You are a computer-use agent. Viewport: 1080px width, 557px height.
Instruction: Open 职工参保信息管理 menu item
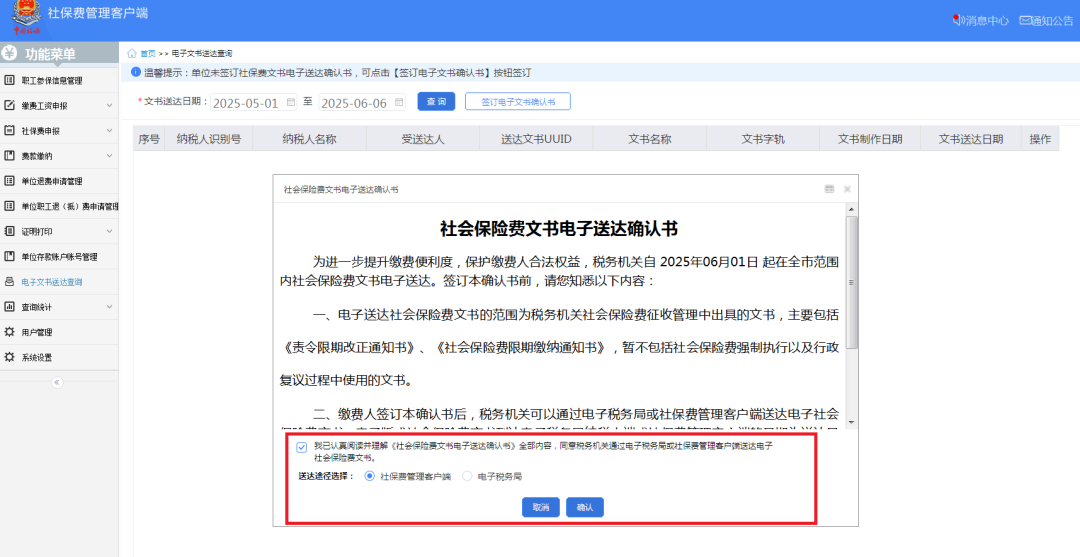tap(52, 81)
